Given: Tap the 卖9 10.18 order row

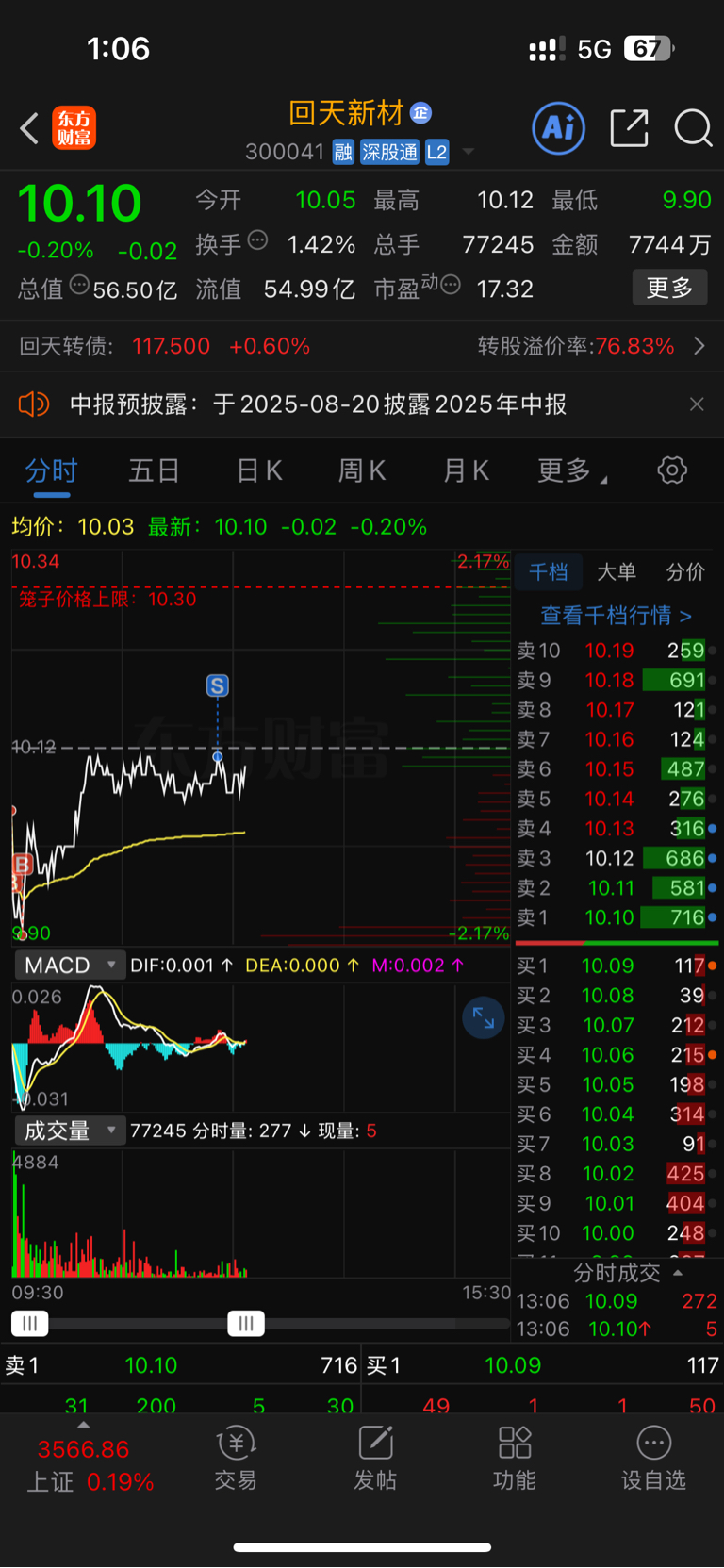Looking at the screenshot, I should pyautogui.click(x=617, y=680).
